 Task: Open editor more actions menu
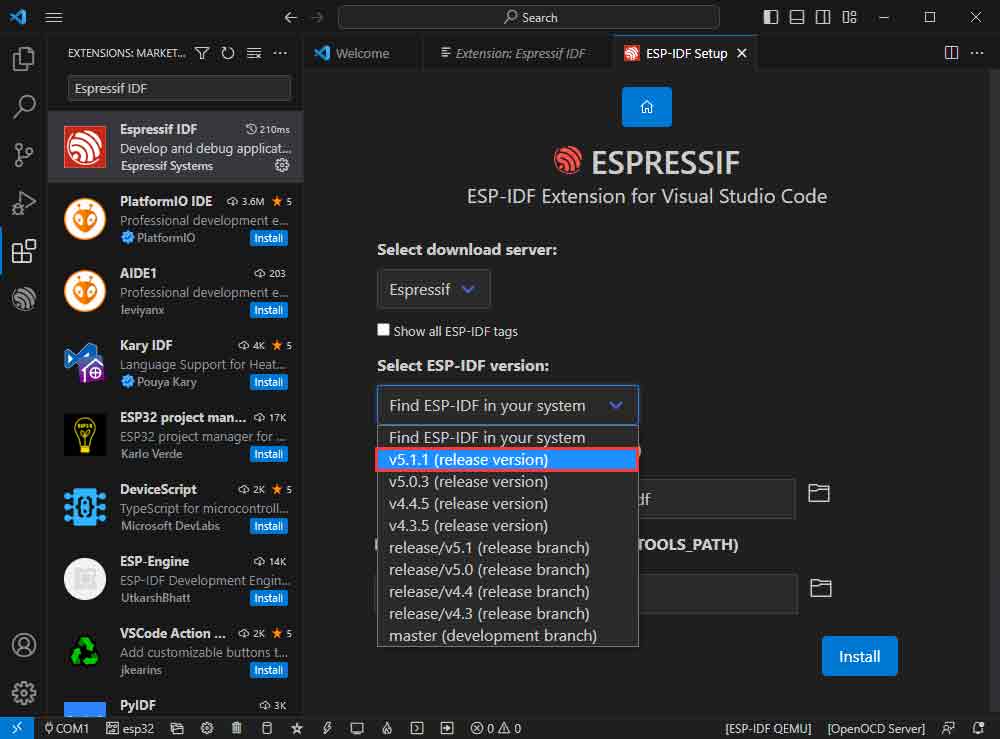click(x=977, y=53)
